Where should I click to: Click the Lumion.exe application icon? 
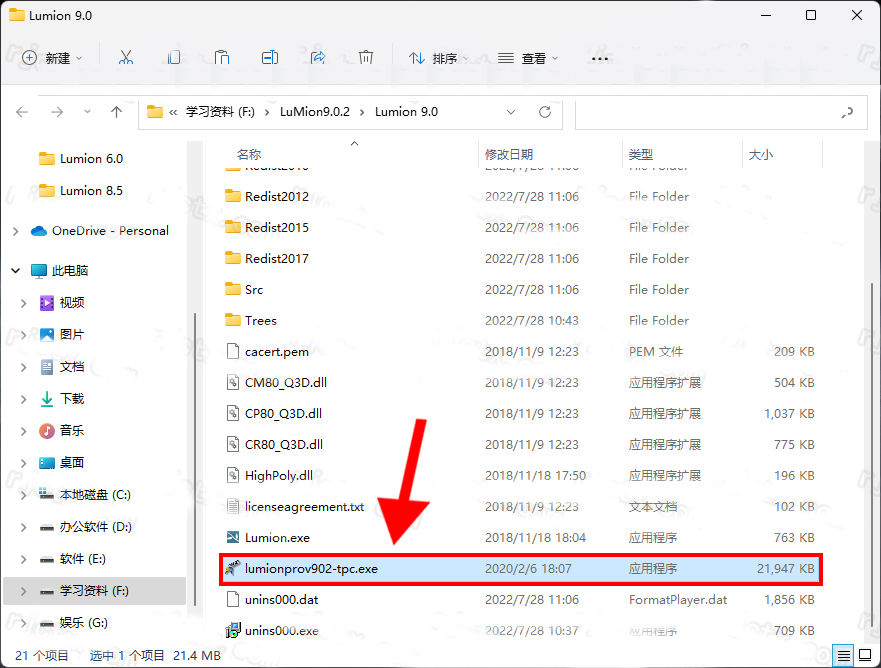(x=233, y=537)
